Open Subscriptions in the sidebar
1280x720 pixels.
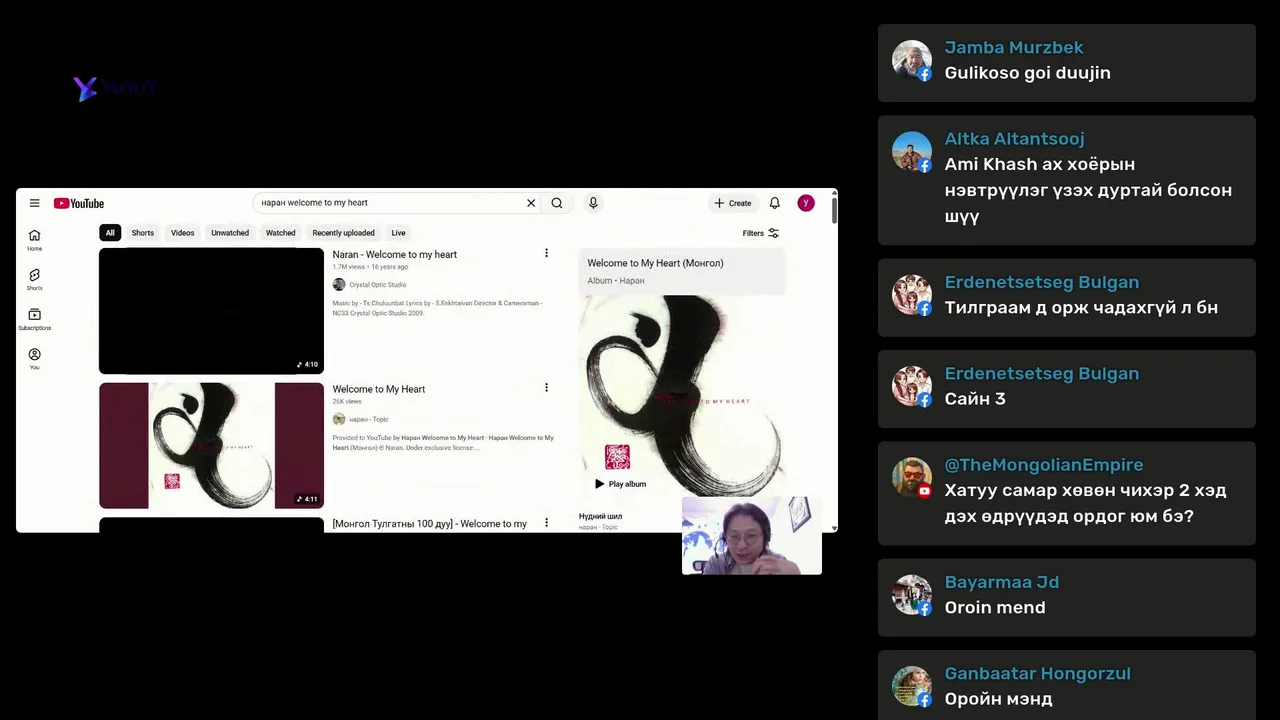(x=34, y=319)
